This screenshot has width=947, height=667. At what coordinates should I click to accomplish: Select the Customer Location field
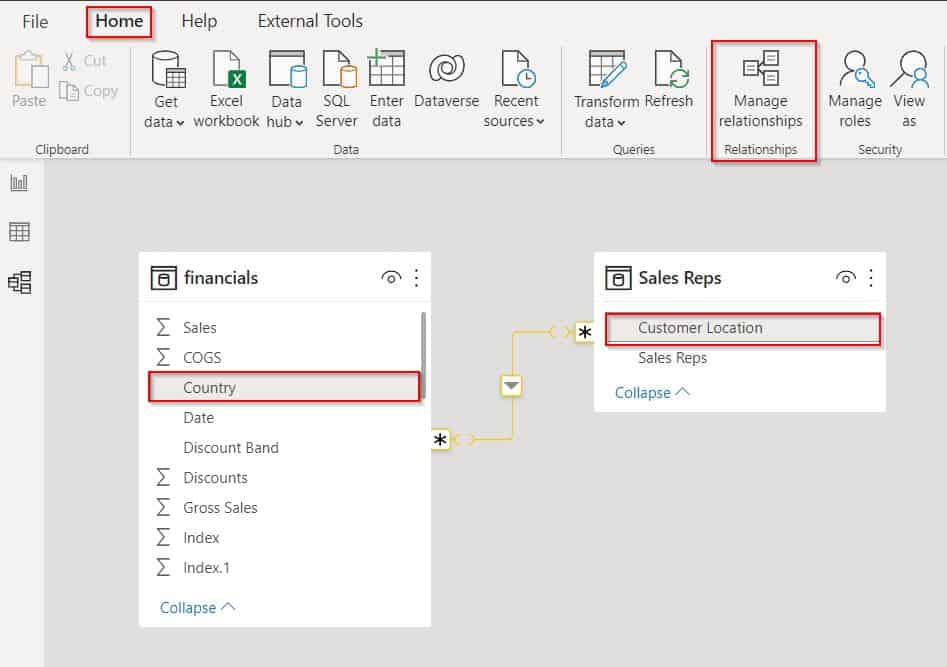(743, 328)
